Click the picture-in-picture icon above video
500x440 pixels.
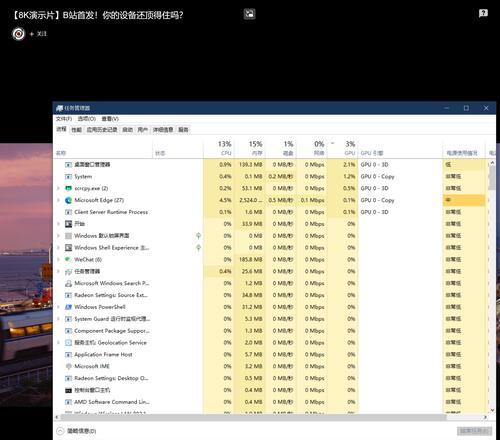(x=249, y=14)
